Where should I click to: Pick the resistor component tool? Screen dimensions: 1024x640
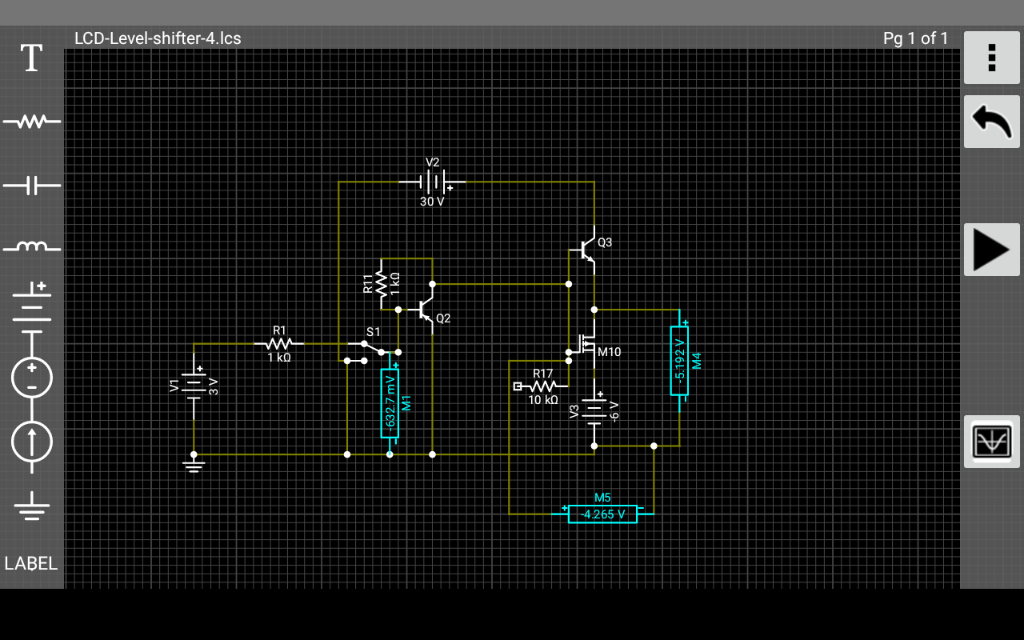coord(31,121)
